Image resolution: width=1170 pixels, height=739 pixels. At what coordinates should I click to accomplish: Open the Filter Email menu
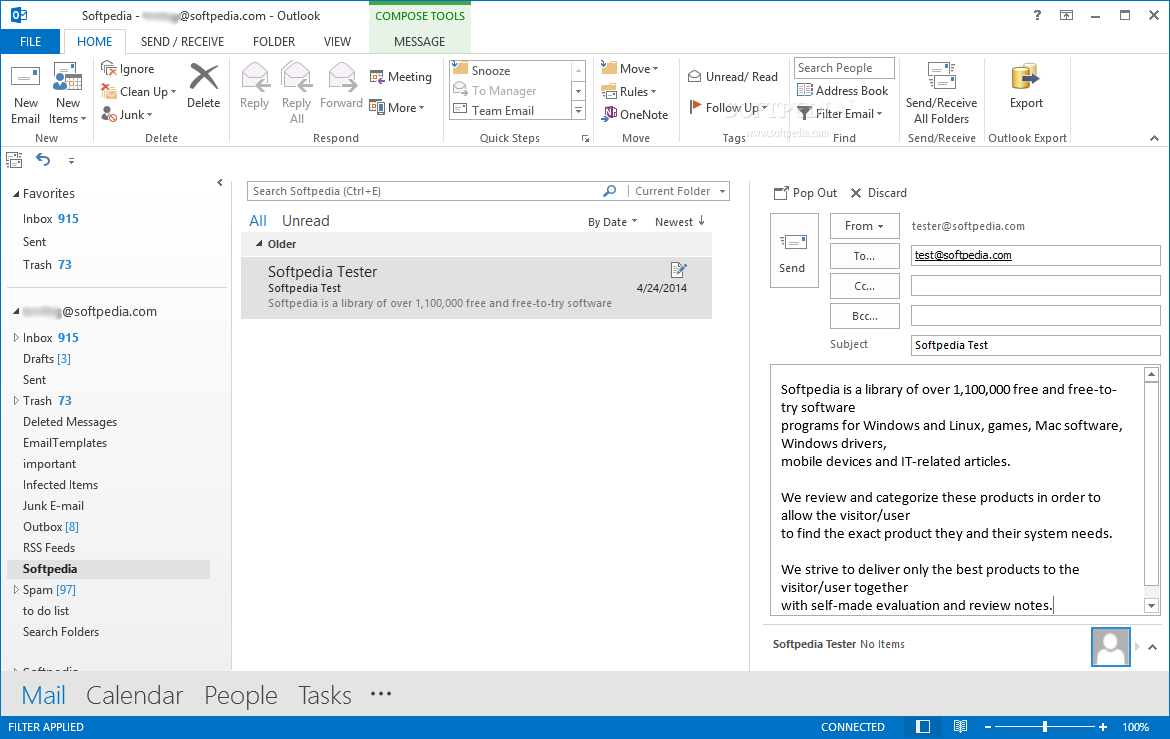840,113
